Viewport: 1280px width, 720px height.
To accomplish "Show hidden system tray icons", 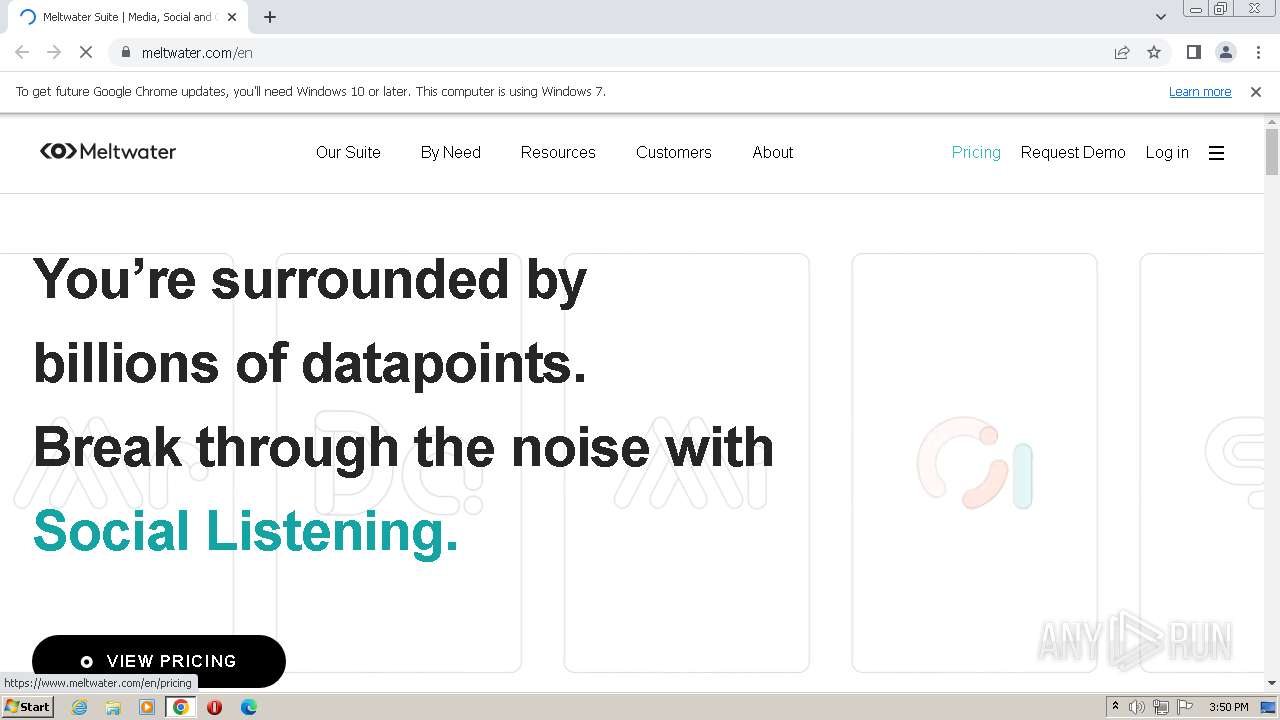I will coord(1115,707).
